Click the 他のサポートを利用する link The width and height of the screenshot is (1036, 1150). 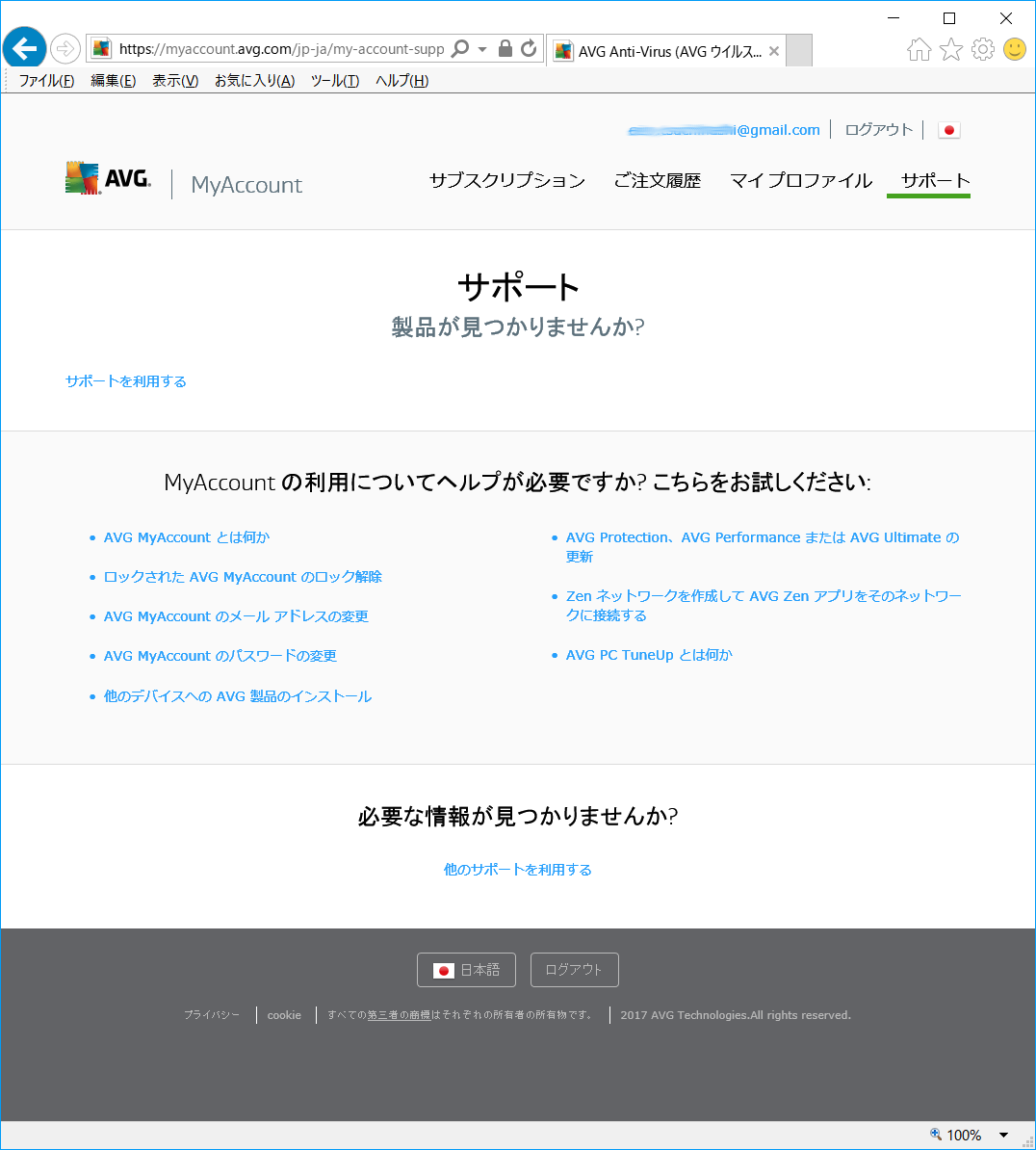click(x=518, y=870)
